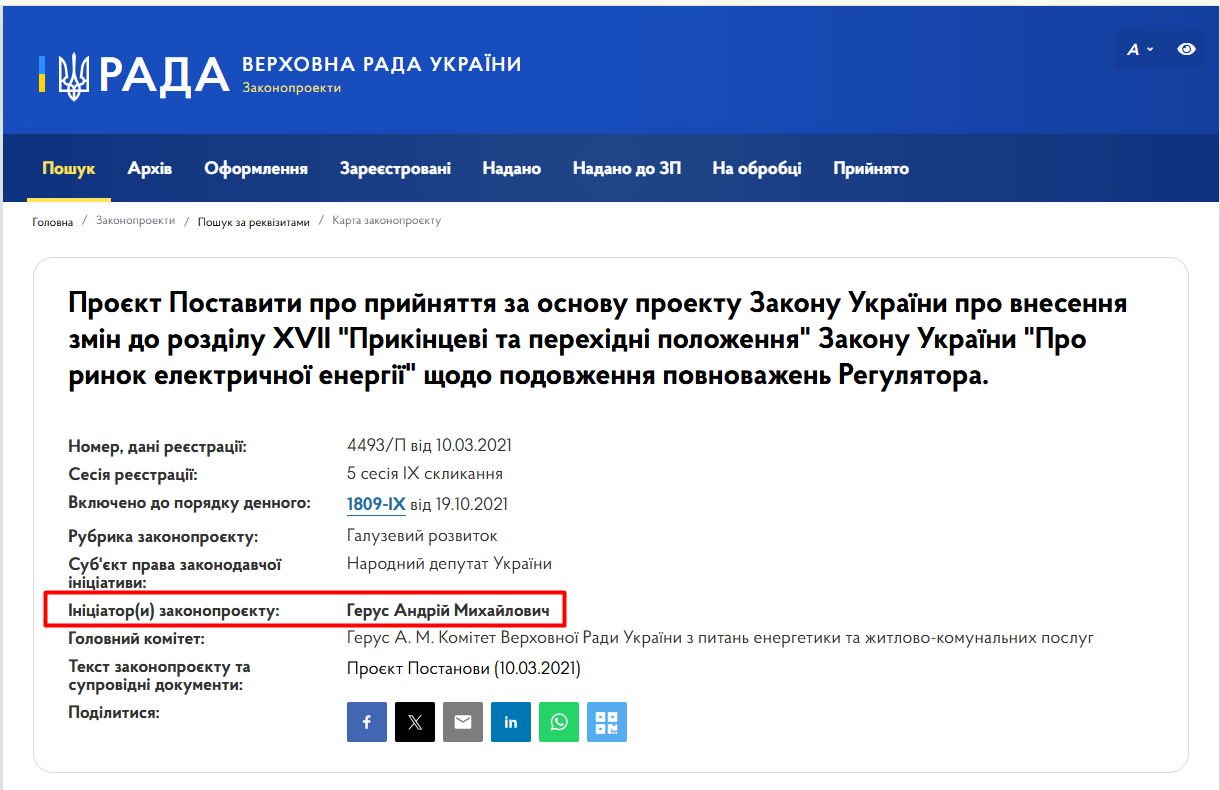
Task: Select the Пошук tab
Action: click(x=69, y=168)
